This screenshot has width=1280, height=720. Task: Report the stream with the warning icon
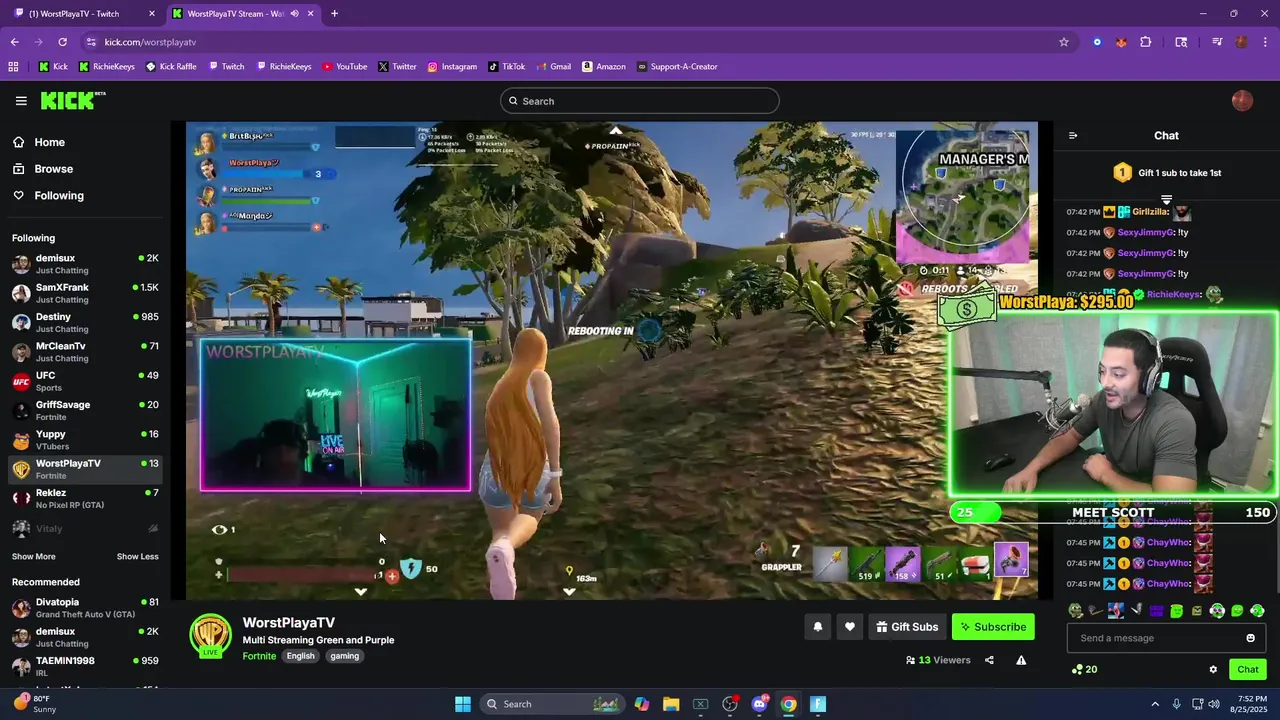(x=1021, y=660)
